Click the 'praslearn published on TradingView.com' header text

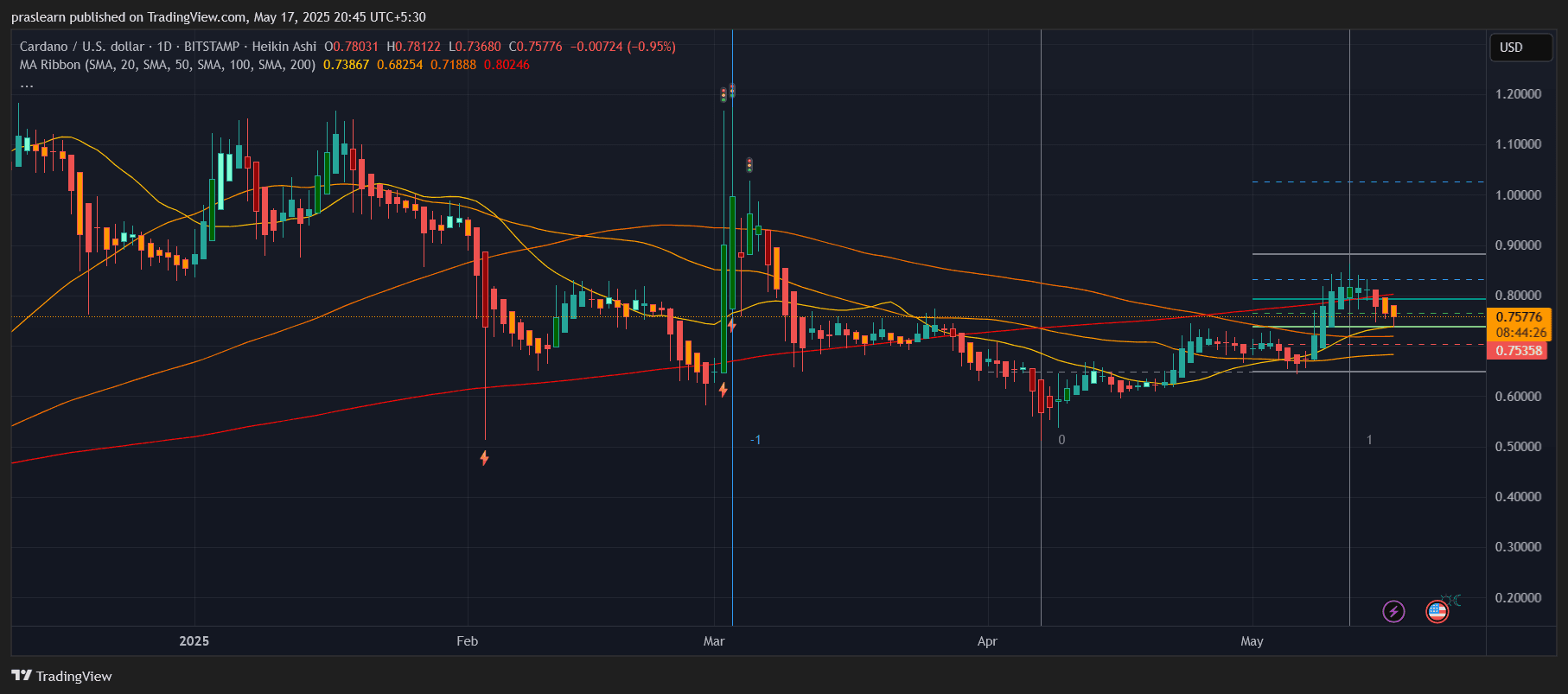(x=128, y=17)
